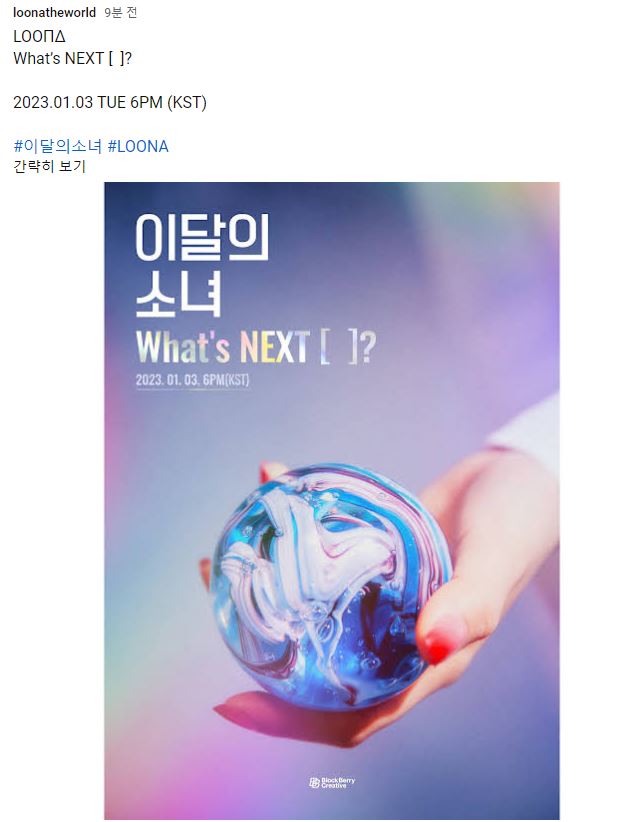623x822 pixels.
Task: Click the BlockBerry Creative logo icon on poster
Action: click(314, 783)
